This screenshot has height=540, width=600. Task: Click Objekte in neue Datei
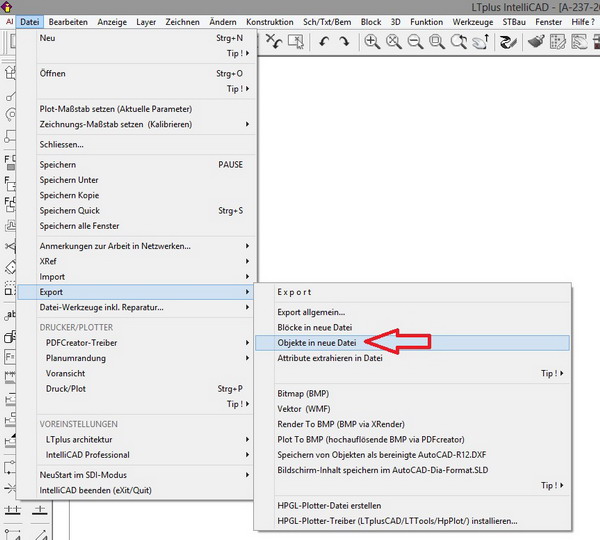(x=412, y=343)
